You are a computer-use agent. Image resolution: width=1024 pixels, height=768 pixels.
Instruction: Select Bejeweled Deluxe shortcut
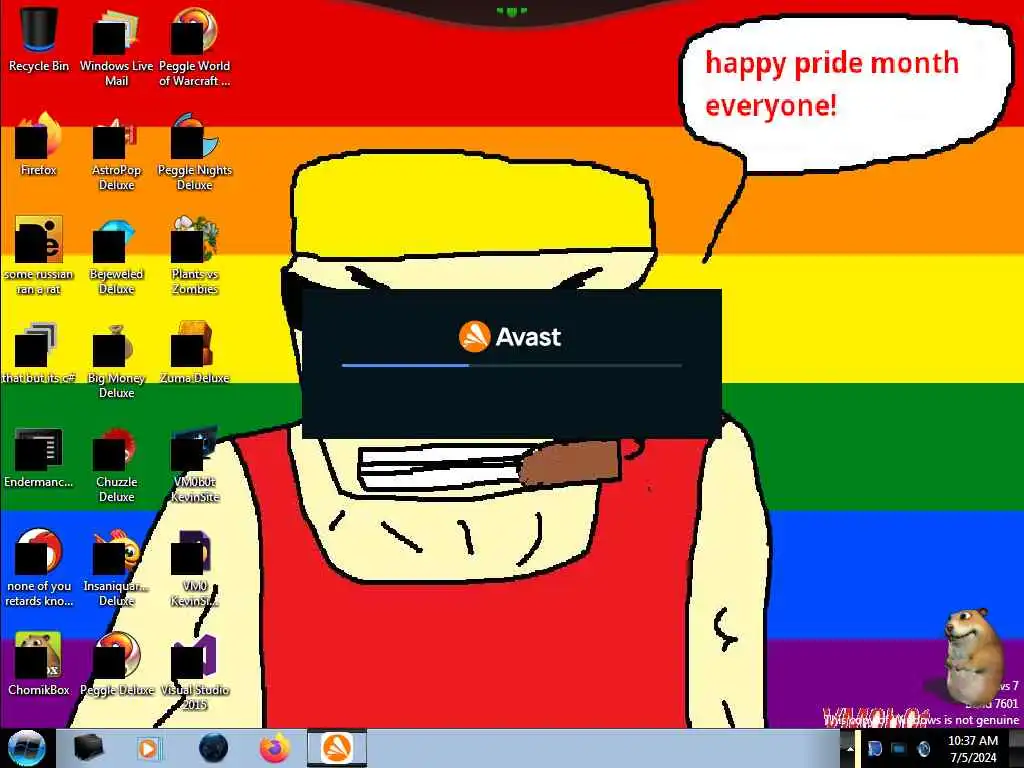(x=116, y=256)
